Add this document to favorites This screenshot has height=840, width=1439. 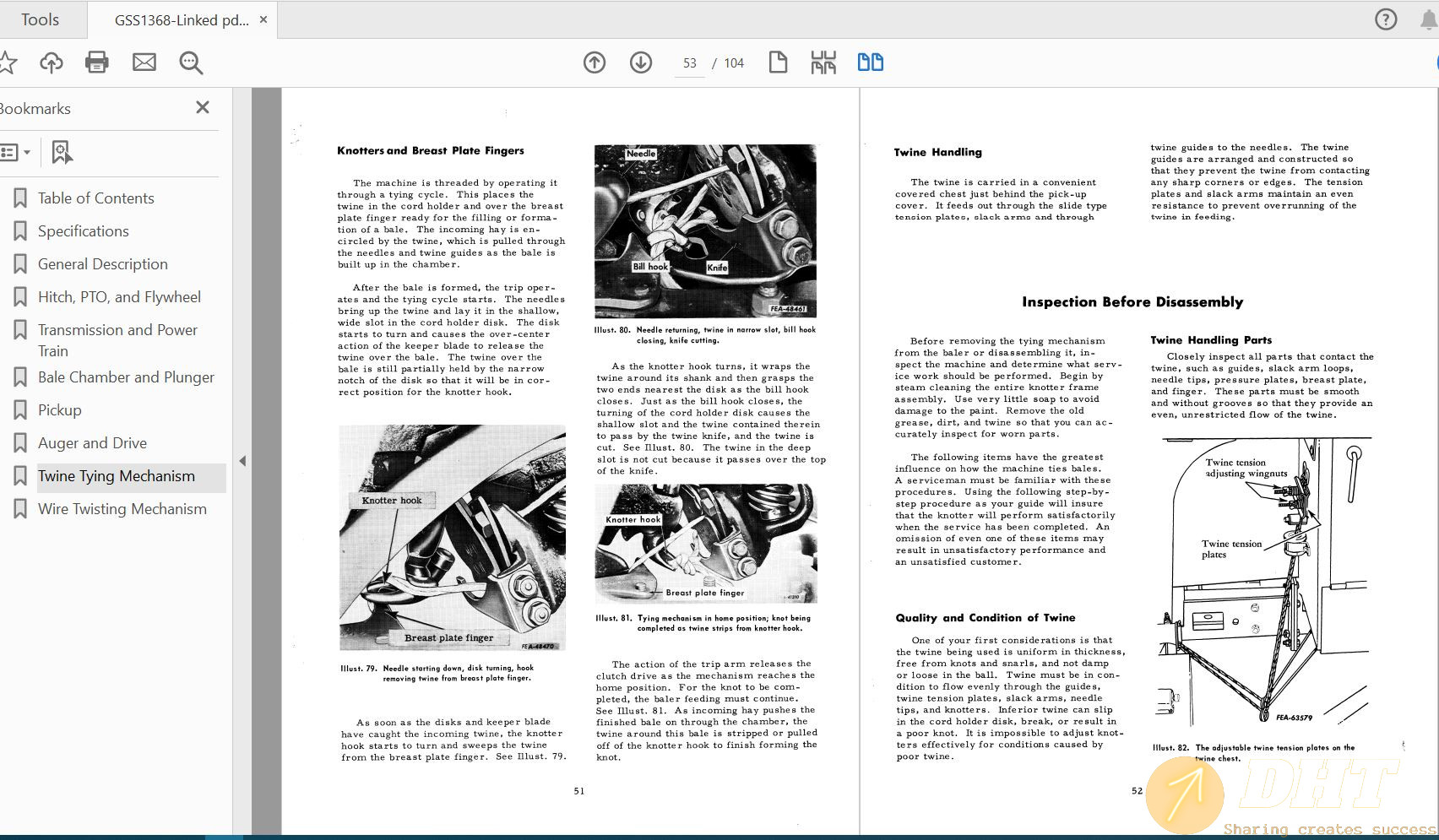click(8, 62)
